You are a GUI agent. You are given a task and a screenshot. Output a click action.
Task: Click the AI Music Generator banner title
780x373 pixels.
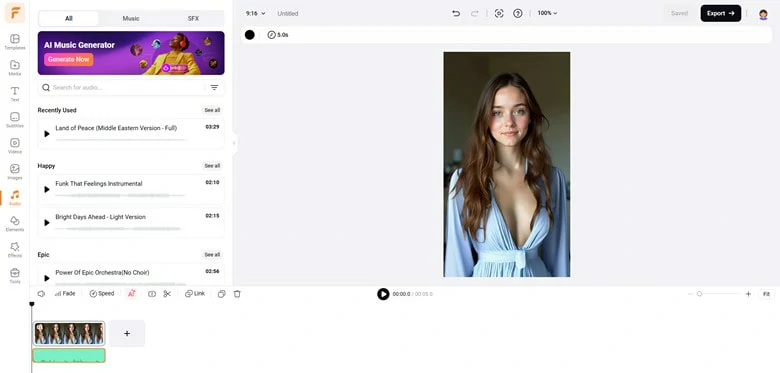click(x=79, y=45)
